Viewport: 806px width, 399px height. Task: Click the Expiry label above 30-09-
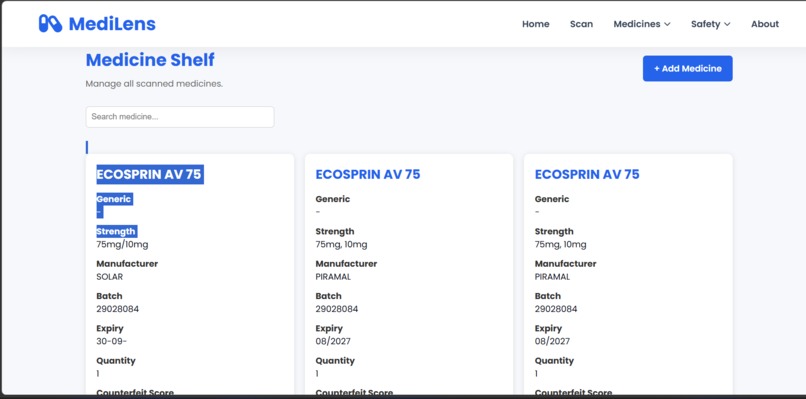[110, 328]
